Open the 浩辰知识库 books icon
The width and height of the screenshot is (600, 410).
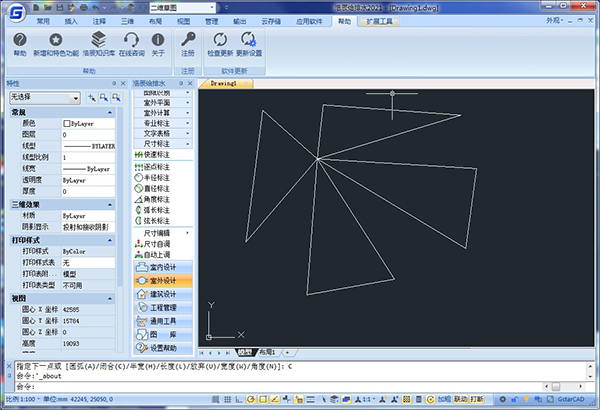(x=97, y=40)
